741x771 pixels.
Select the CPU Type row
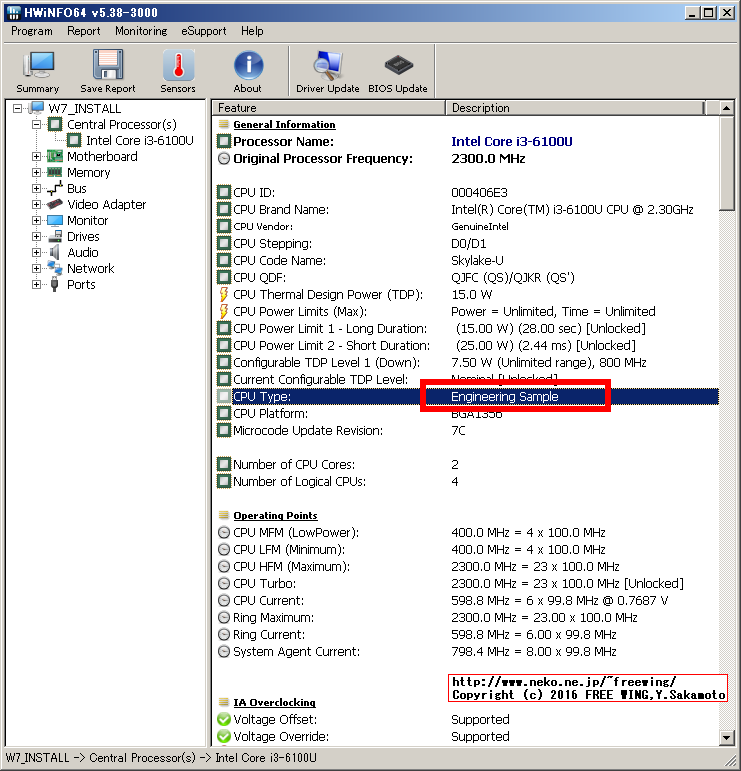tap(468, 396)
